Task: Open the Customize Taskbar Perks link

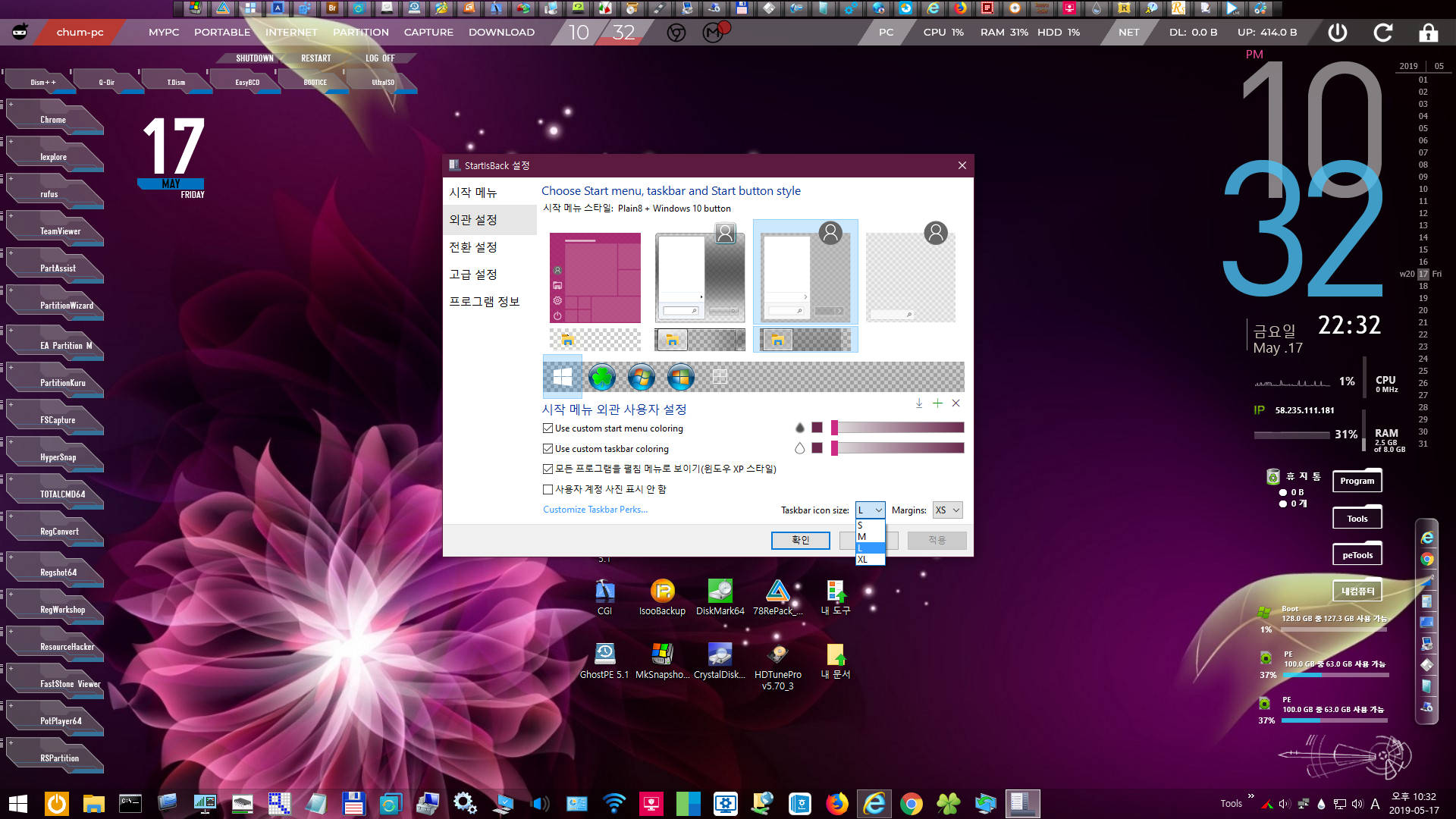Action: click(595, 510)
